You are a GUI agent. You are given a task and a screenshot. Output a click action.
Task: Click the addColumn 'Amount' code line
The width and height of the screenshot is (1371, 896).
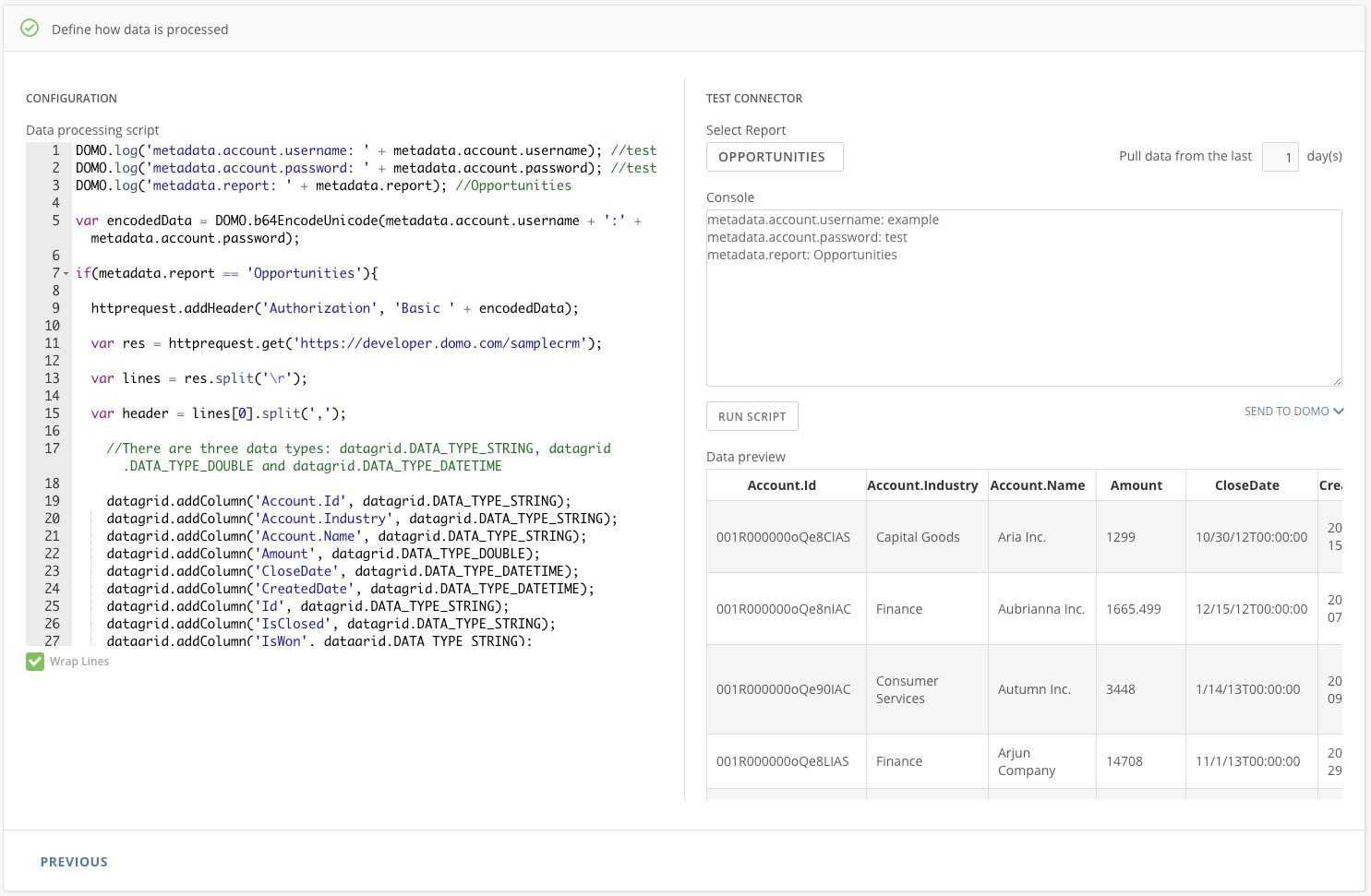pyautogui.click(x=323, y=554)
